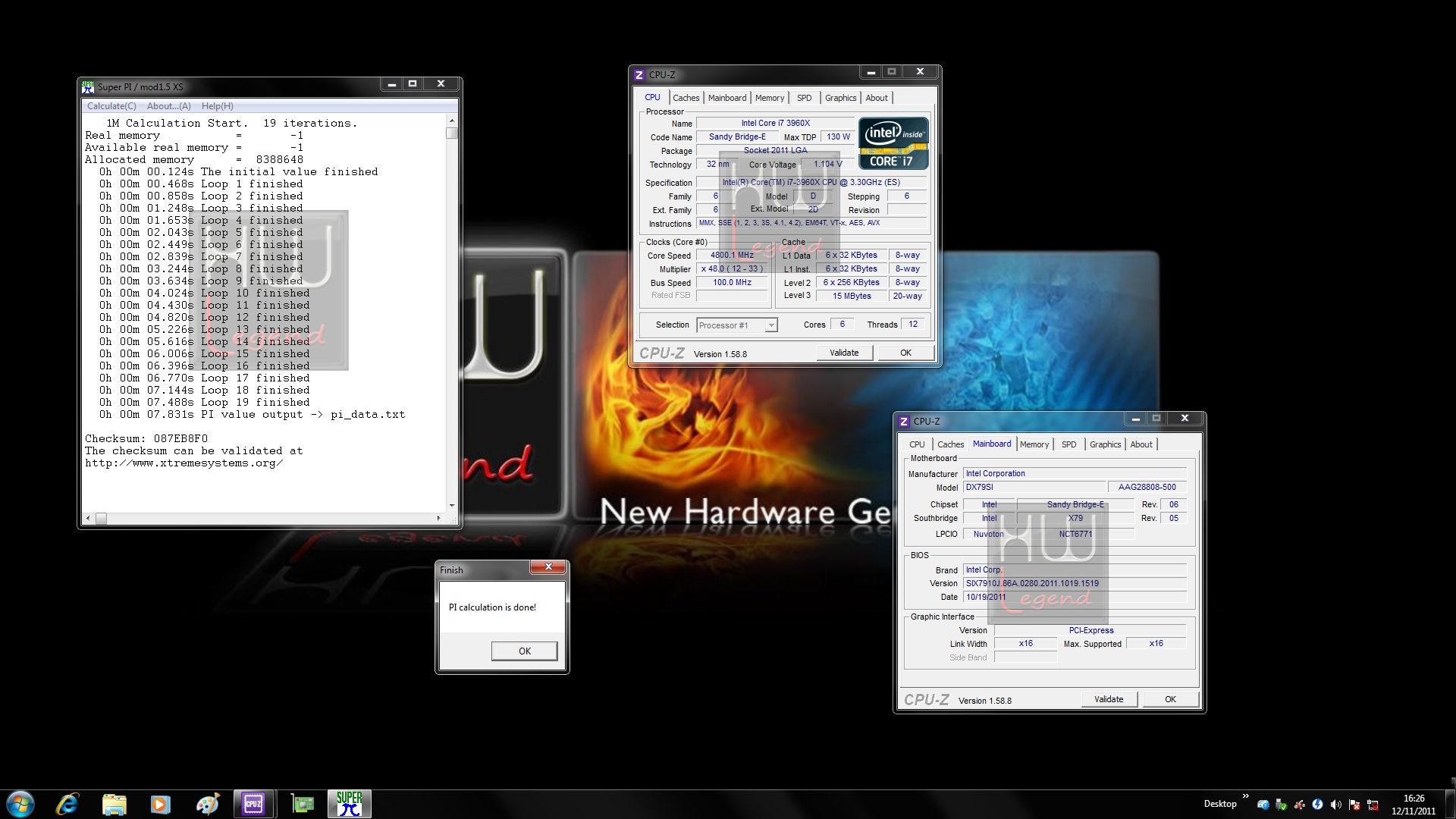The image size is (1456, 819).
Task: Click Super PI vertical scrollbar down arrow
Action: (452, 505)
